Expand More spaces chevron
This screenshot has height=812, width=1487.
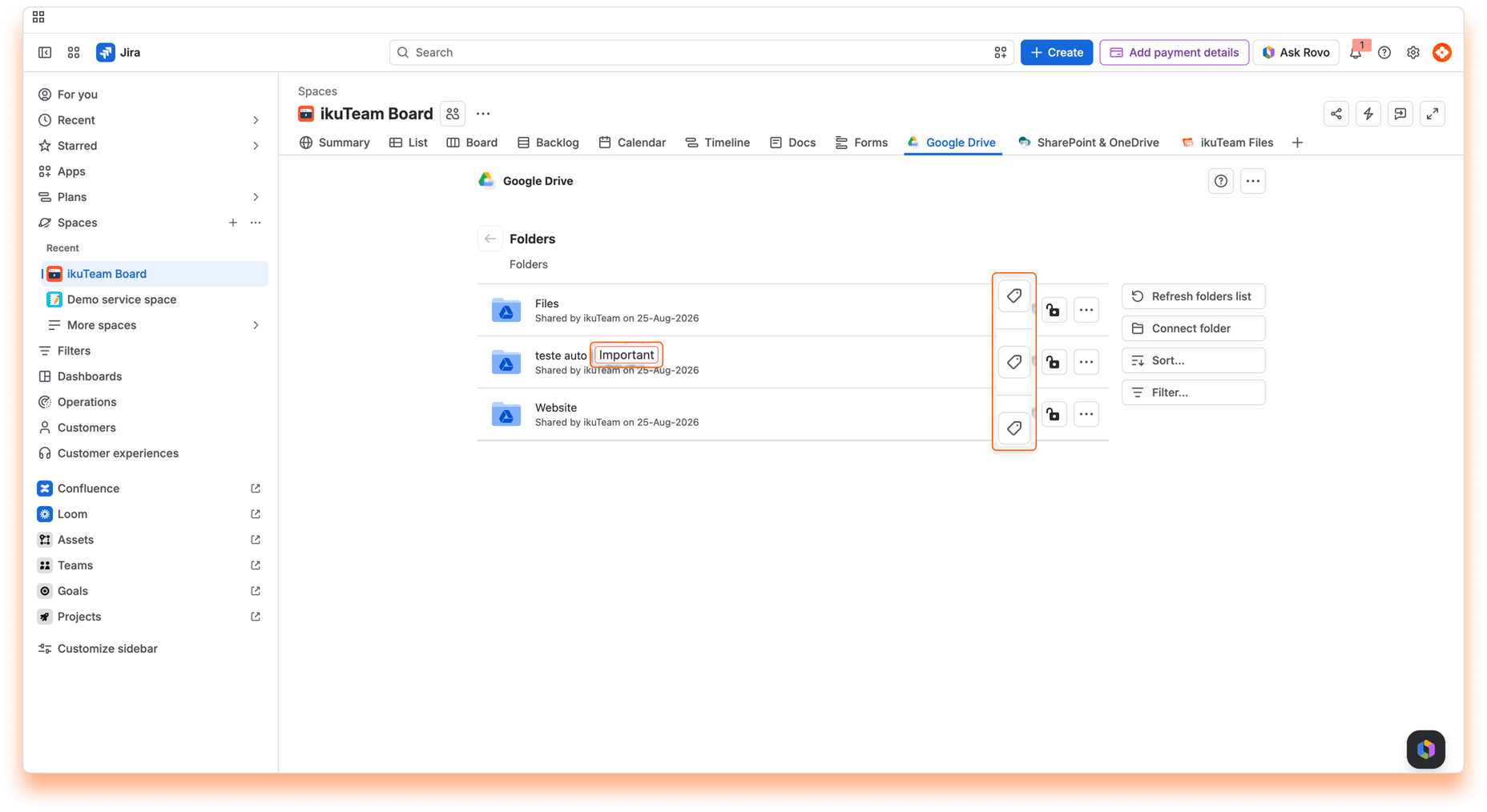click(256, 325)
